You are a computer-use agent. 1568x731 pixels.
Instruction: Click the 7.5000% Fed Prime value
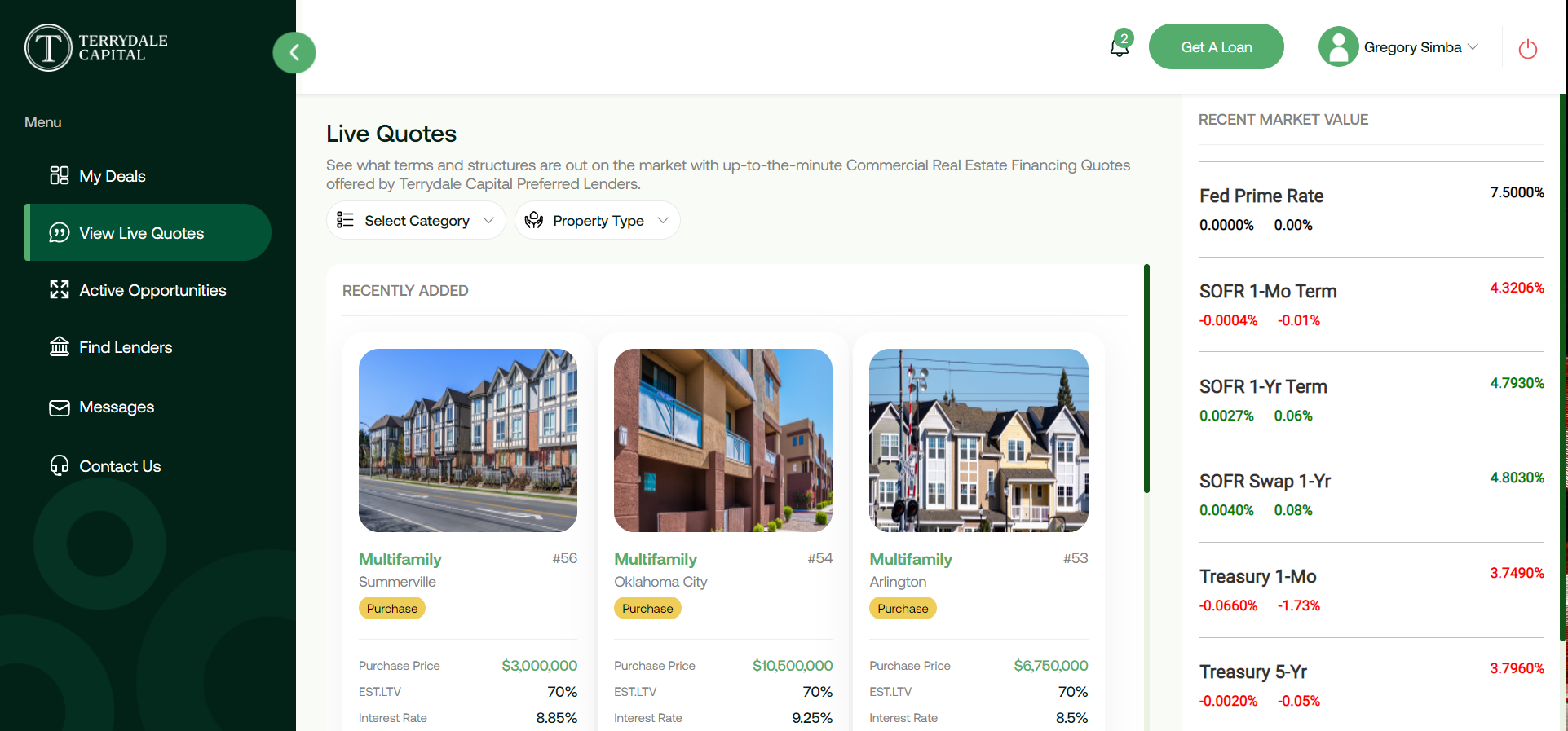[1517, 192]
